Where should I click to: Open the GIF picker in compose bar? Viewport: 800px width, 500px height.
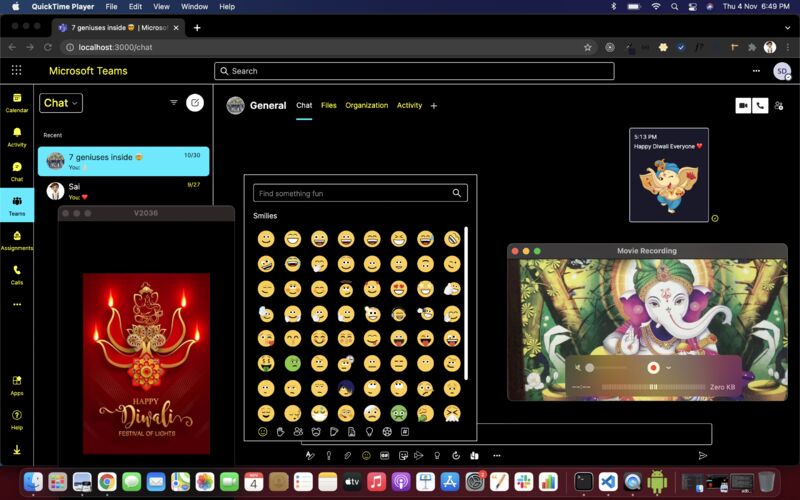385,456
